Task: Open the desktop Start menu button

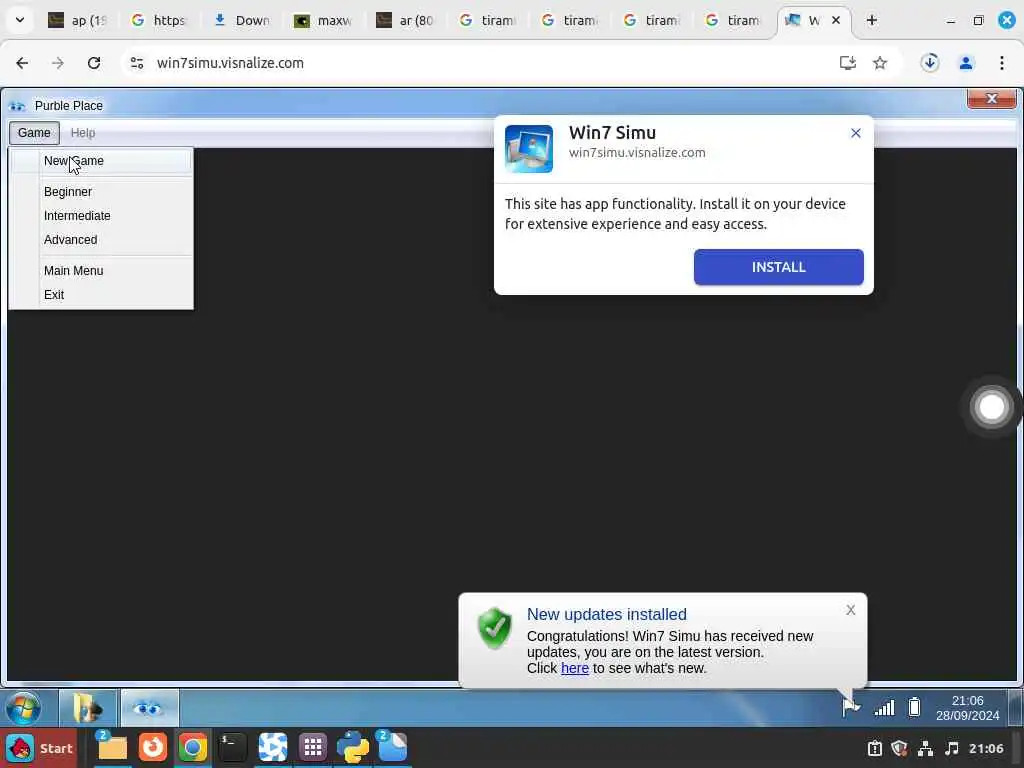Action: coord(39,748)
